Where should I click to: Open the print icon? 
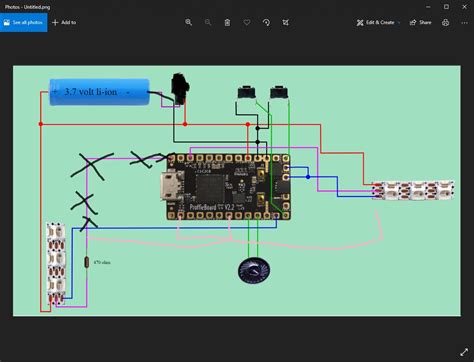point(445,22)
